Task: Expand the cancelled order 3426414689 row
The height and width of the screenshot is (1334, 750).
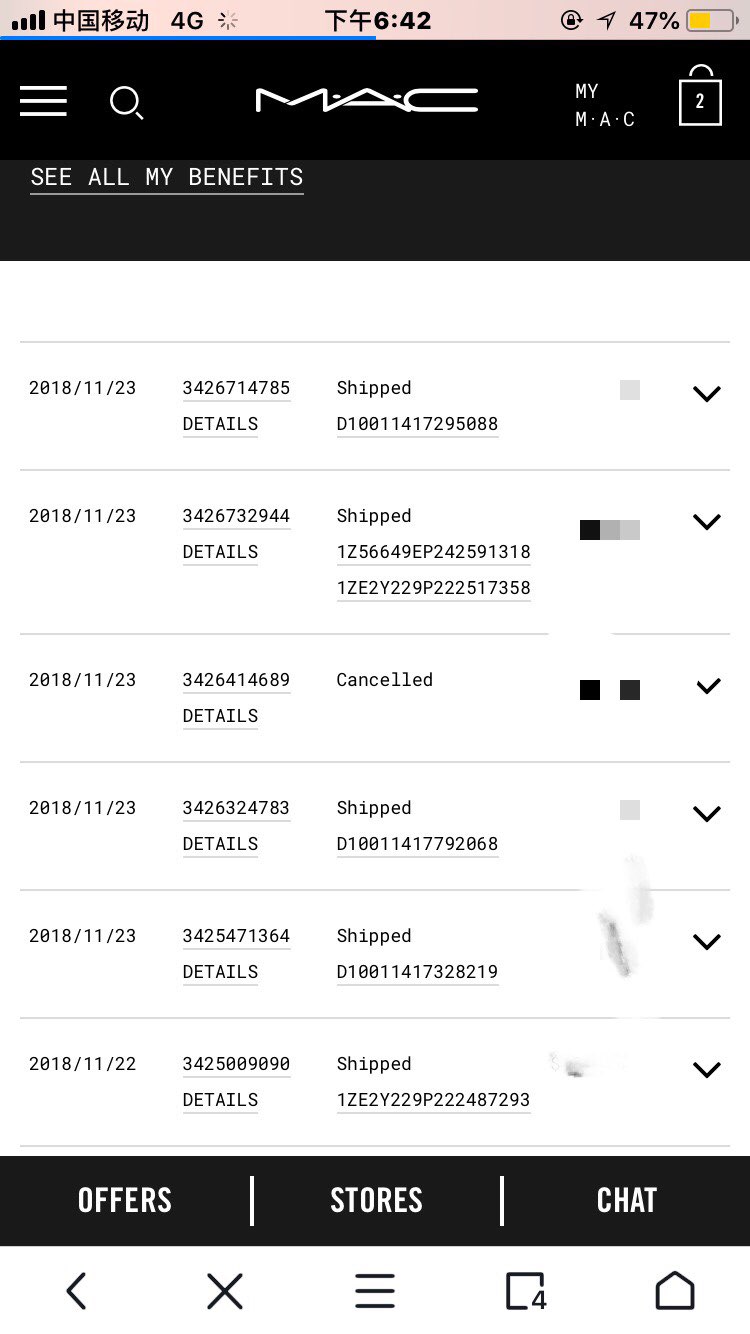Action: 708,686
